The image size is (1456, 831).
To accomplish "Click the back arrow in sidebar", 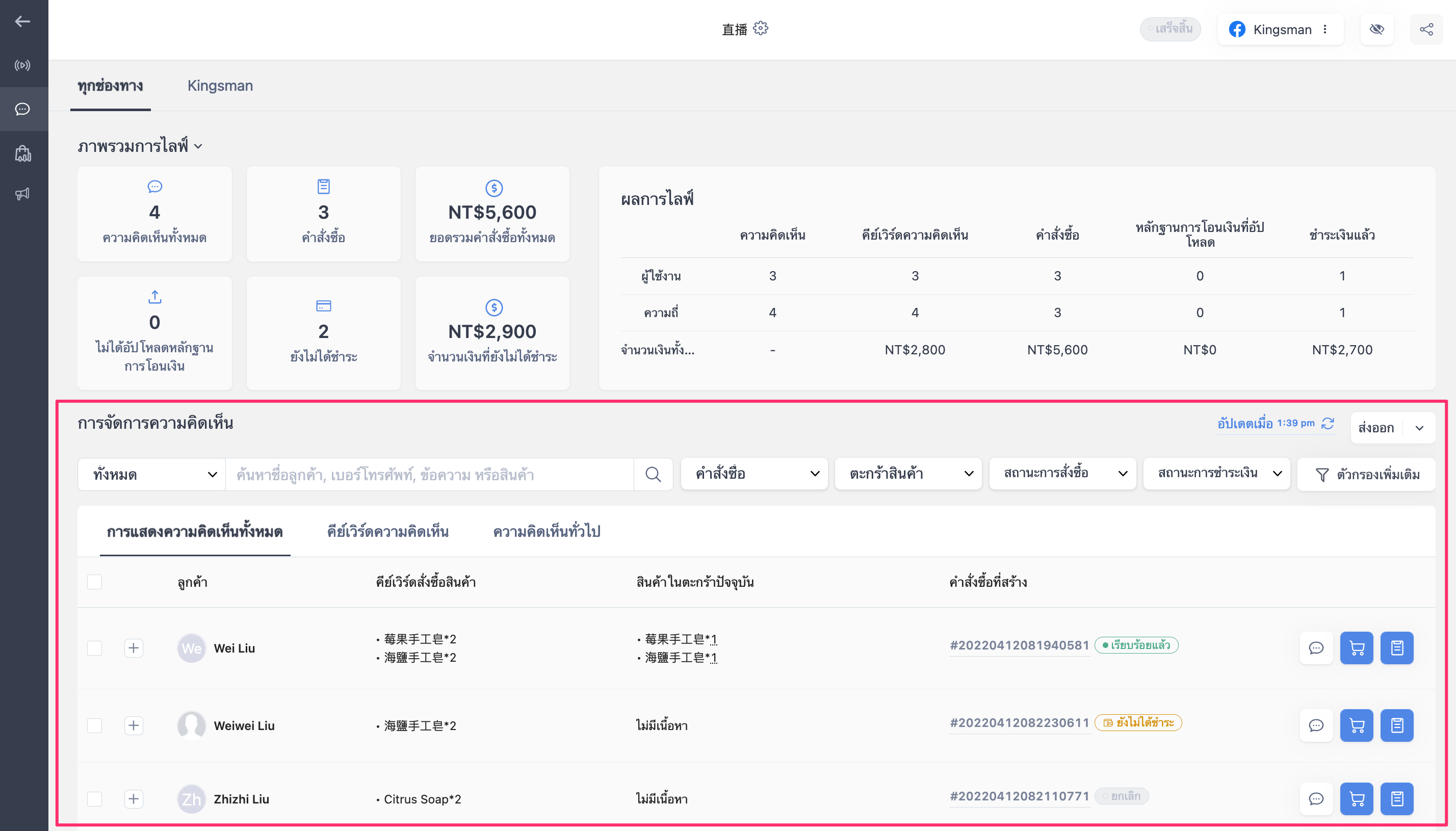I will tap(23, 22).
